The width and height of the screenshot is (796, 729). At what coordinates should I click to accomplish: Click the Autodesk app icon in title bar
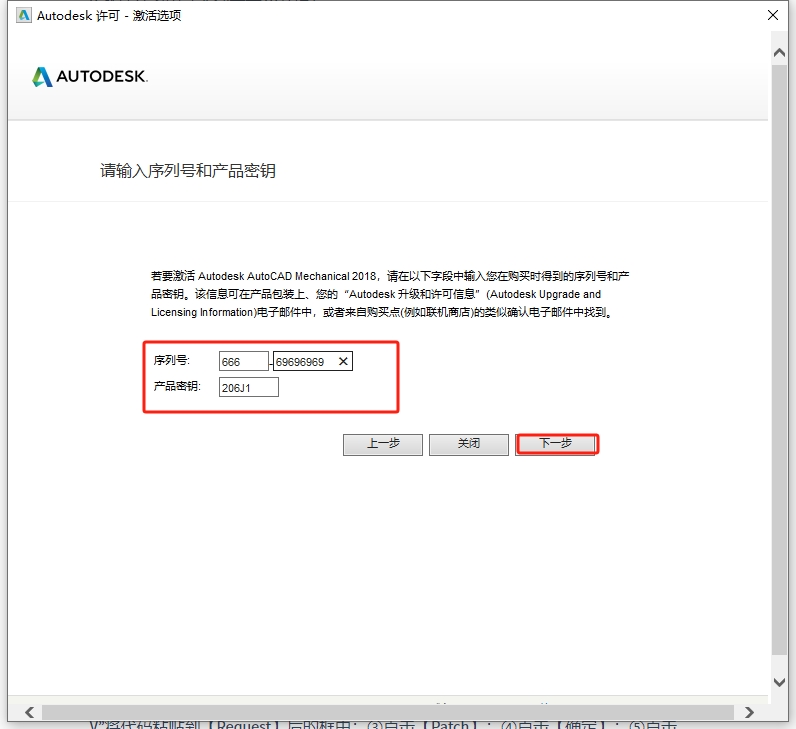(23, 15)
